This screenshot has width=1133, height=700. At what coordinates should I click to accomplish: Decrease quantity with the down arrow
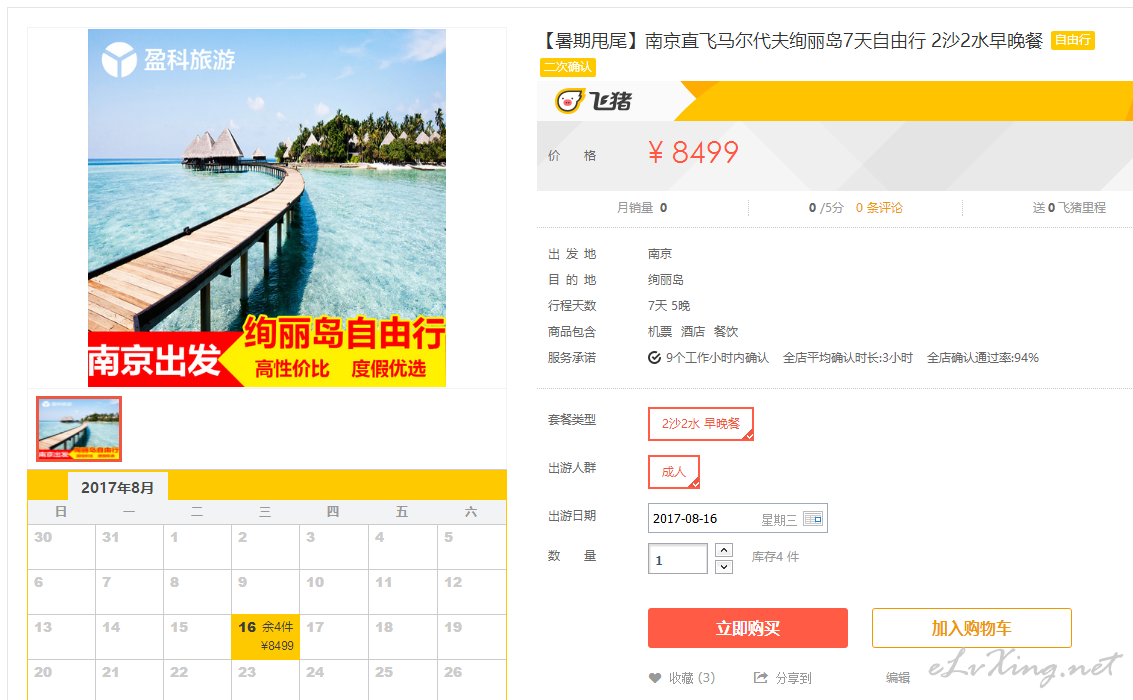[724, 567]
